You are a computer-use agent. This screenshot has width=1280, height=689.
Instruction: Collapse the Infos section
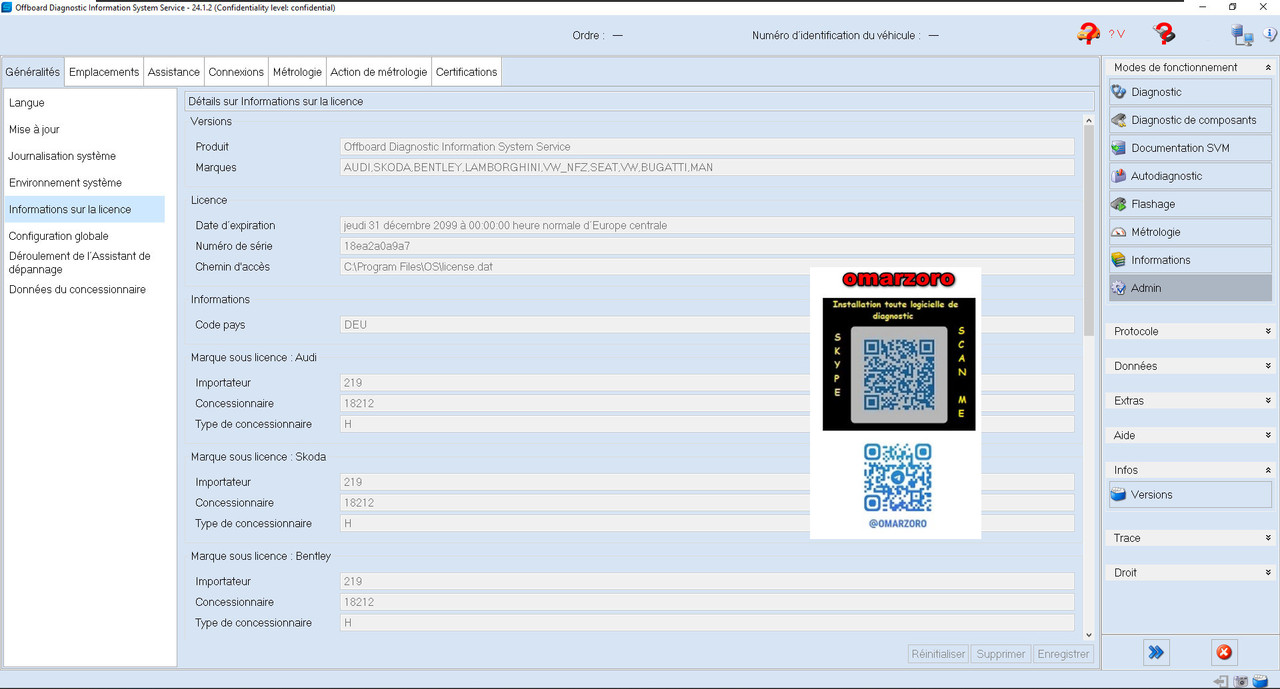(x=1190, y=470)
